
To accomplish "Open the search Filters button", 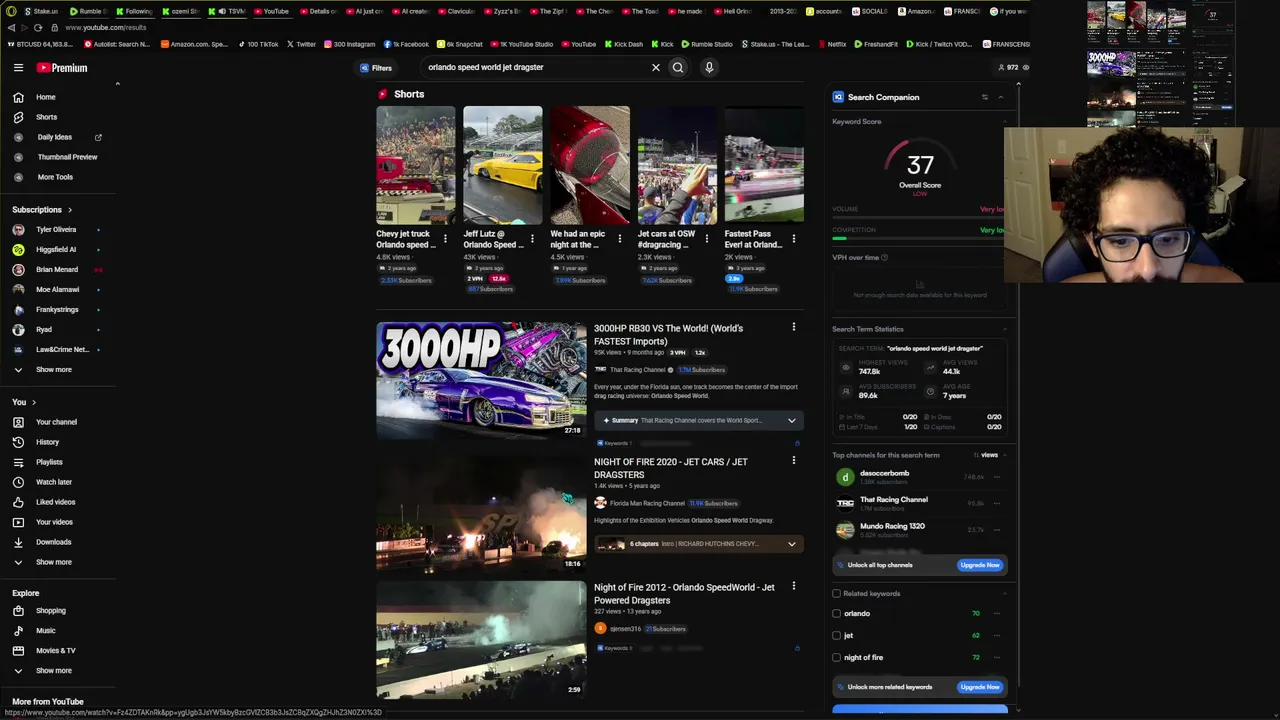I will (376, 68).
